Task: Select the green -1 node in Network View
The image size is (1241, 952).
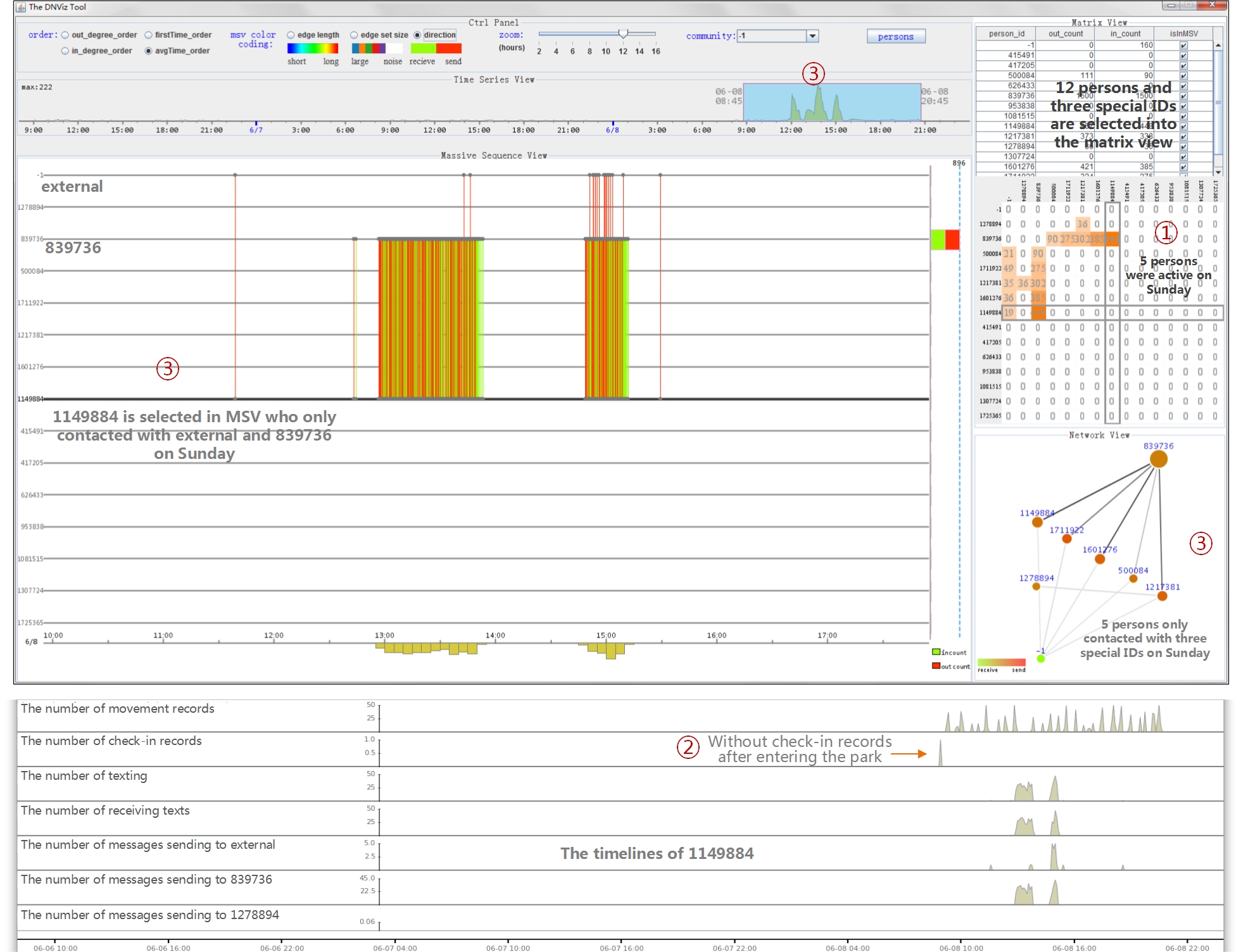Action: pos(1040,658)
